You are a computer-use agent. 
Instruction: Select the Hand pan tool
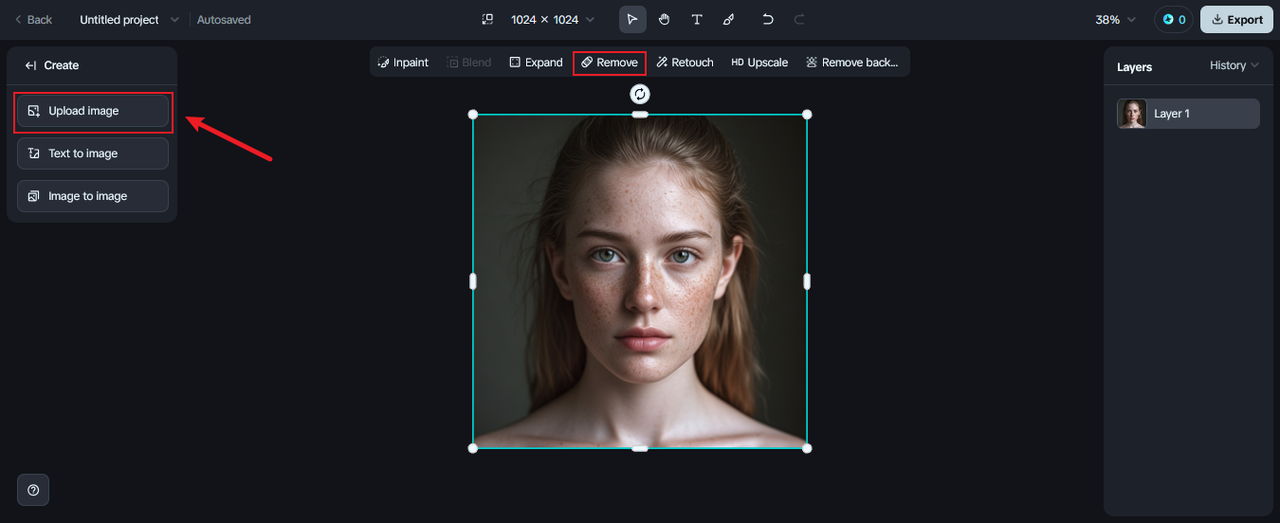664,20
